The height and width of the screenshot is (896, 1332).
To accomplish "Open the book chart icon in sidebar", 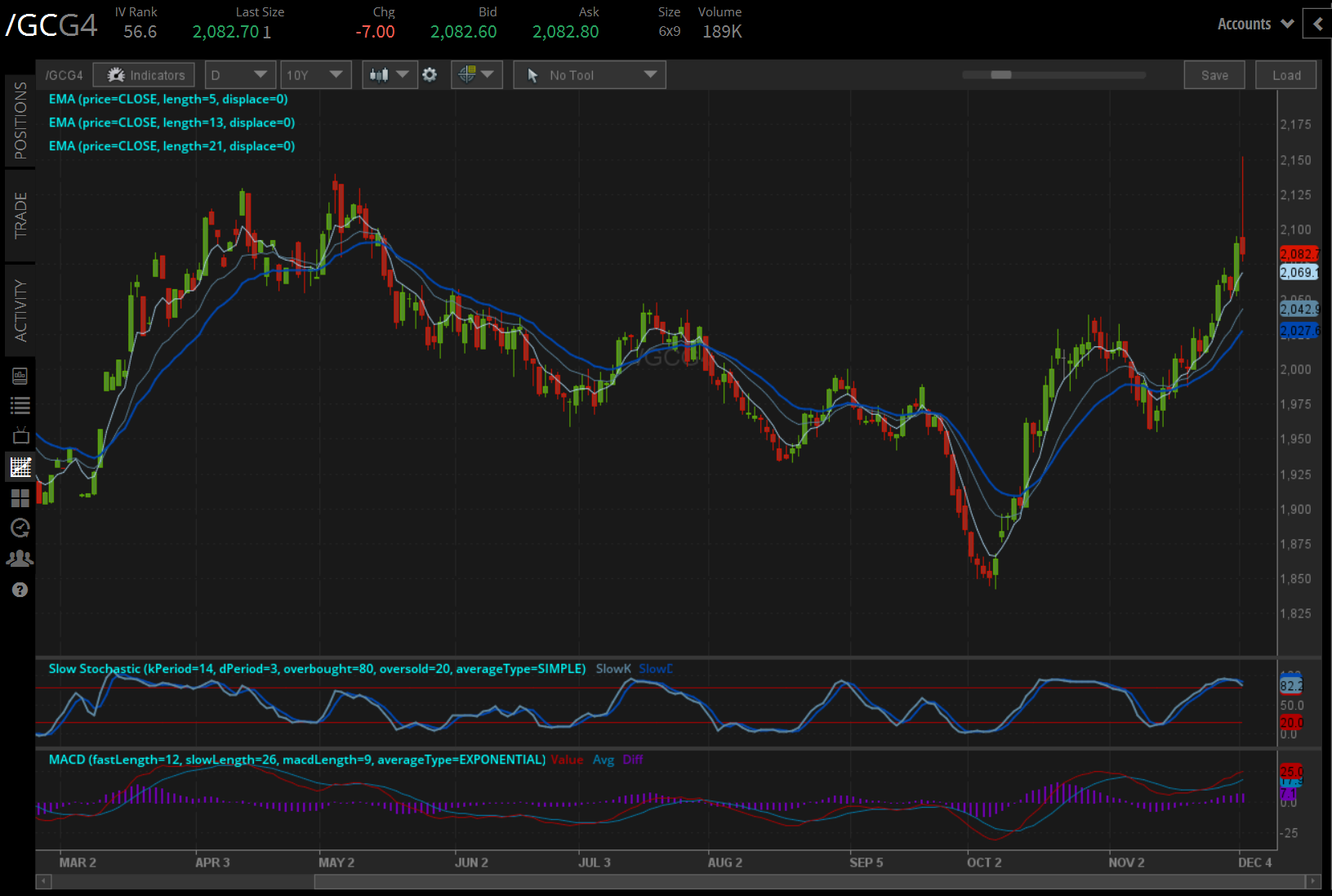I will 20,376.
